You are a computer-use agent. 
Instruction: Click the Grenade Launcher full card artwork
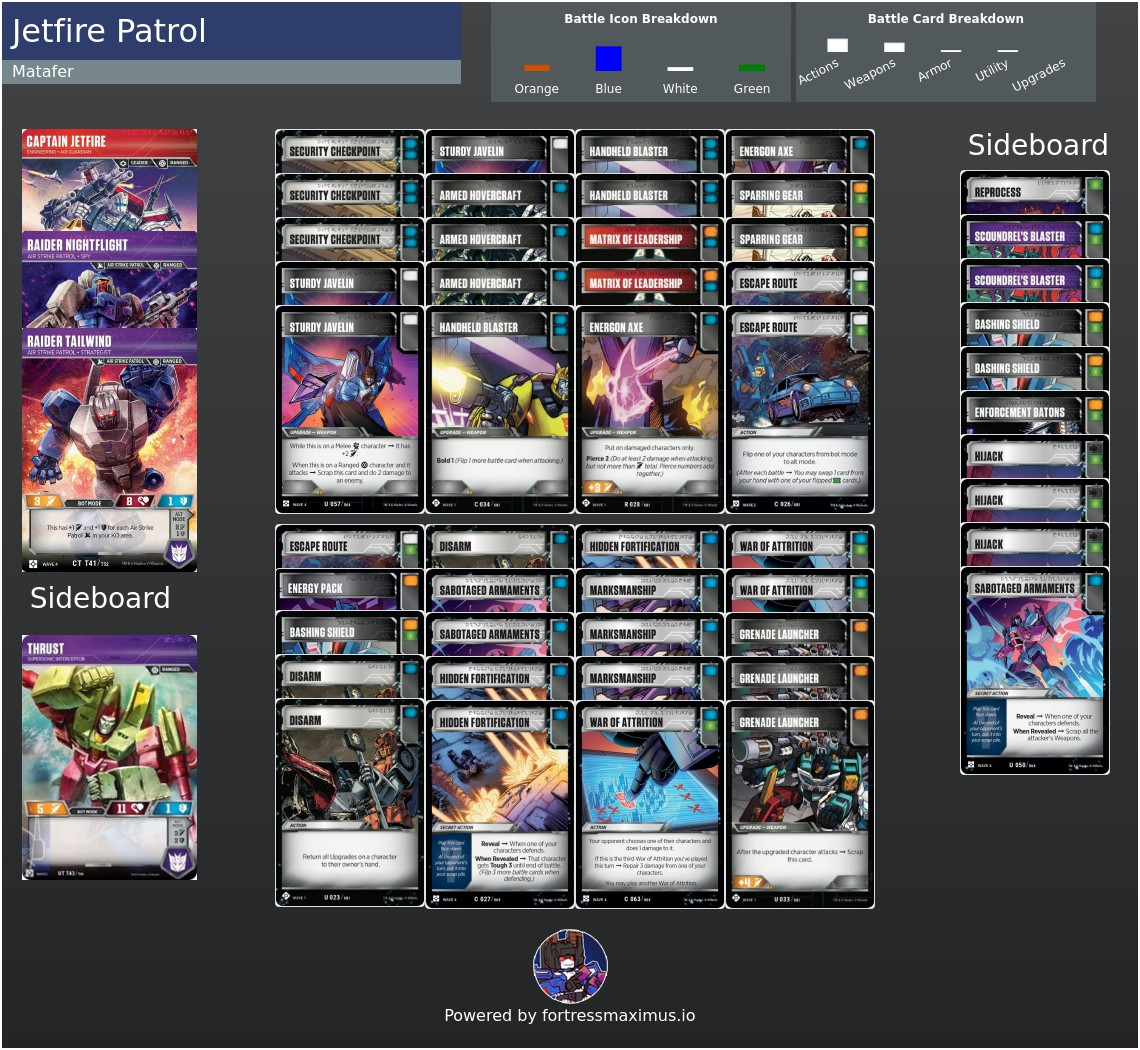(800, 778)
